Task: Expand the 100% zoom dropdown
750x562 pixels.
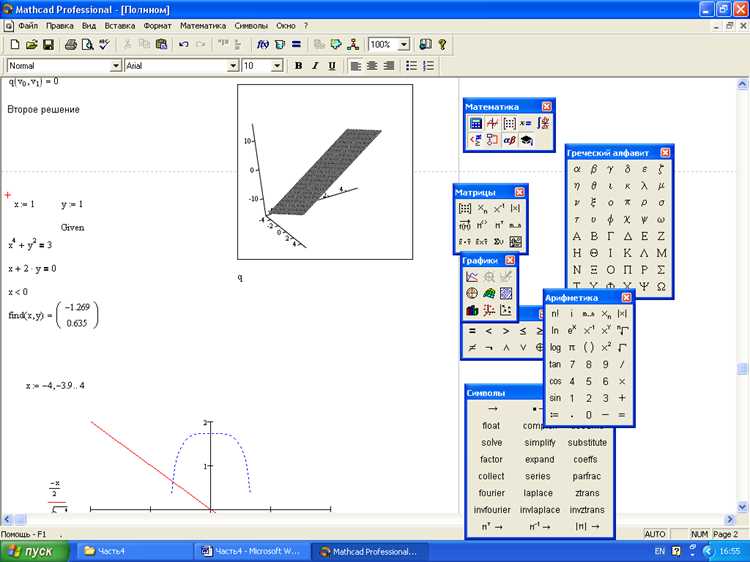Action: 404,44
